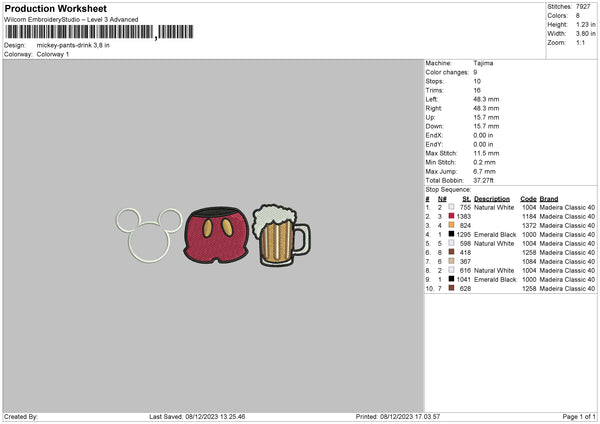Click the beer mug embroidery element
Image resolution: width=600 pixels, height=424 pixels.
pyautogui.click(x=281, y=235)
